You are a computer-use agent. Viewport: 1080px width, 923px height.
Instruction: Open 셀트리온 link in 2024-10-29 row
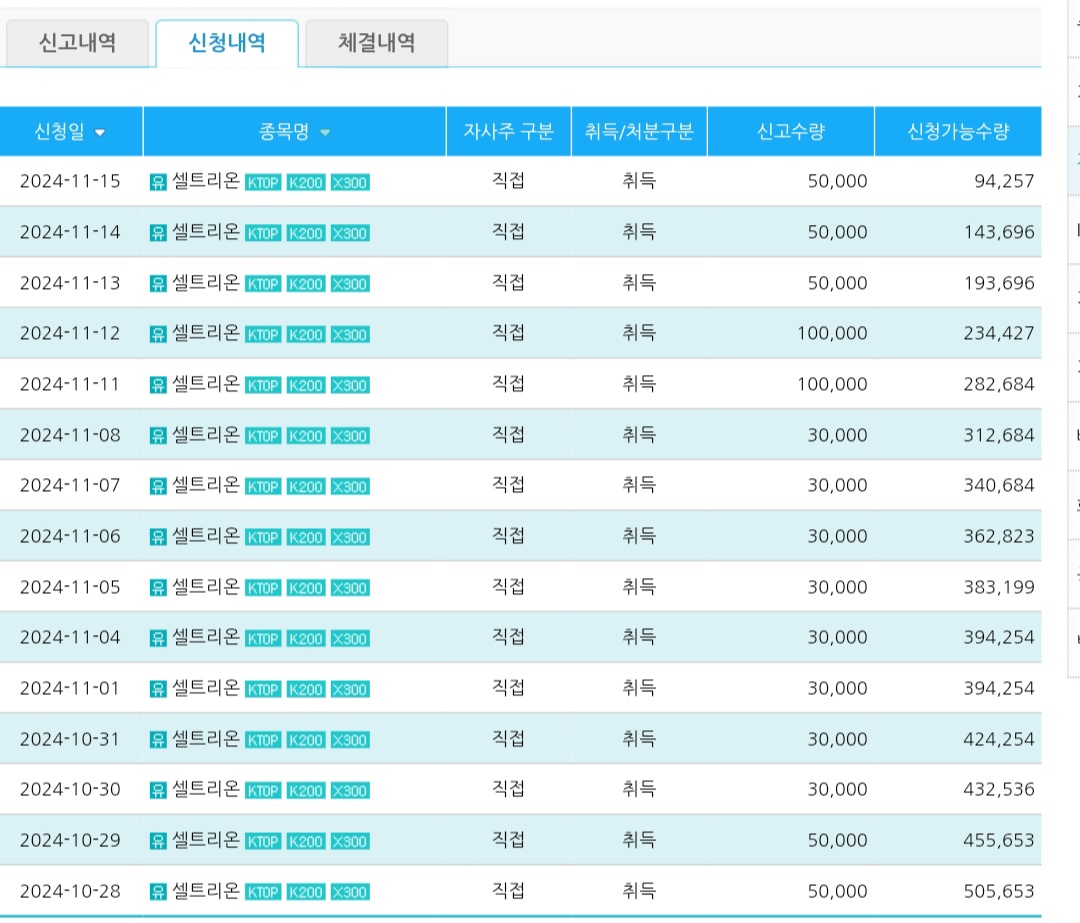pyautogui.click(x=206, y=840)
